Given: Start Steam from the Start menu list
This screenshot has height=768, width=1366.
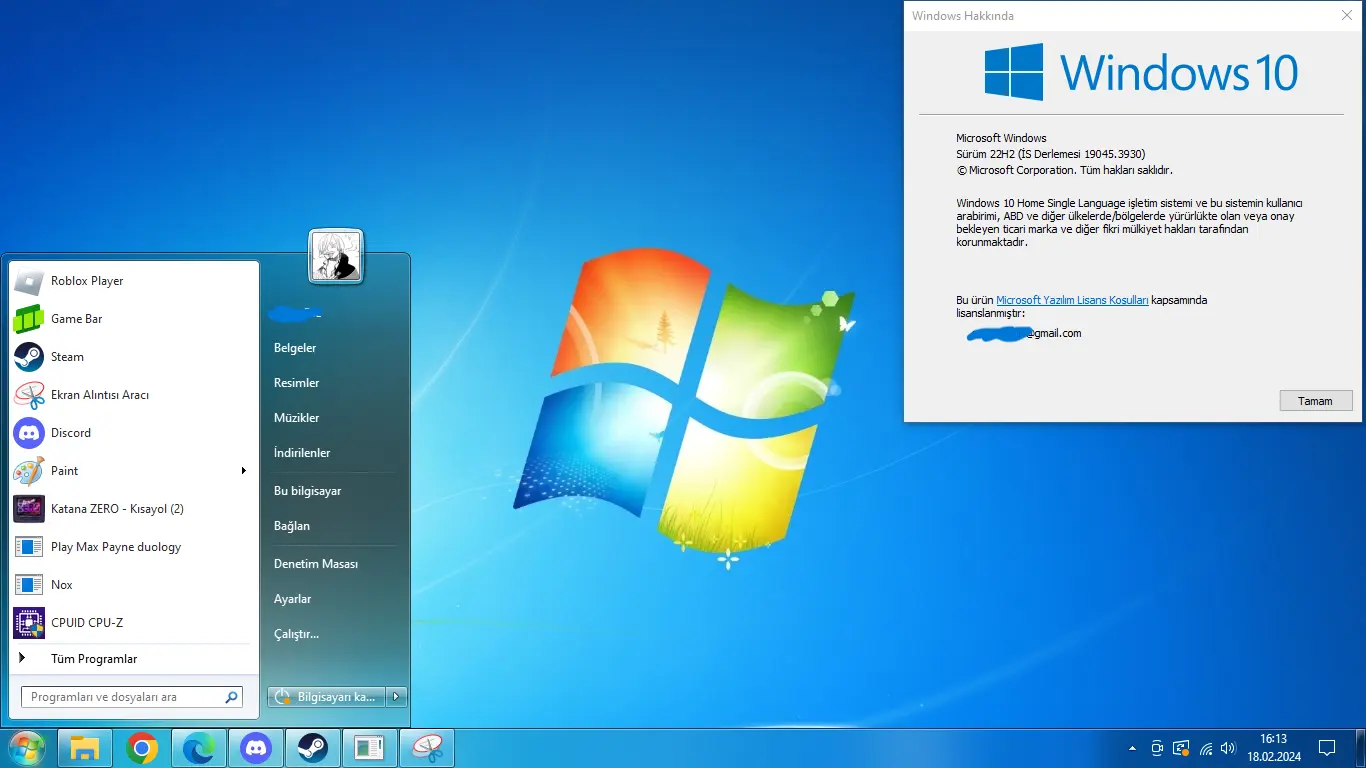Looking at the screenshot, I should (135, 357).
